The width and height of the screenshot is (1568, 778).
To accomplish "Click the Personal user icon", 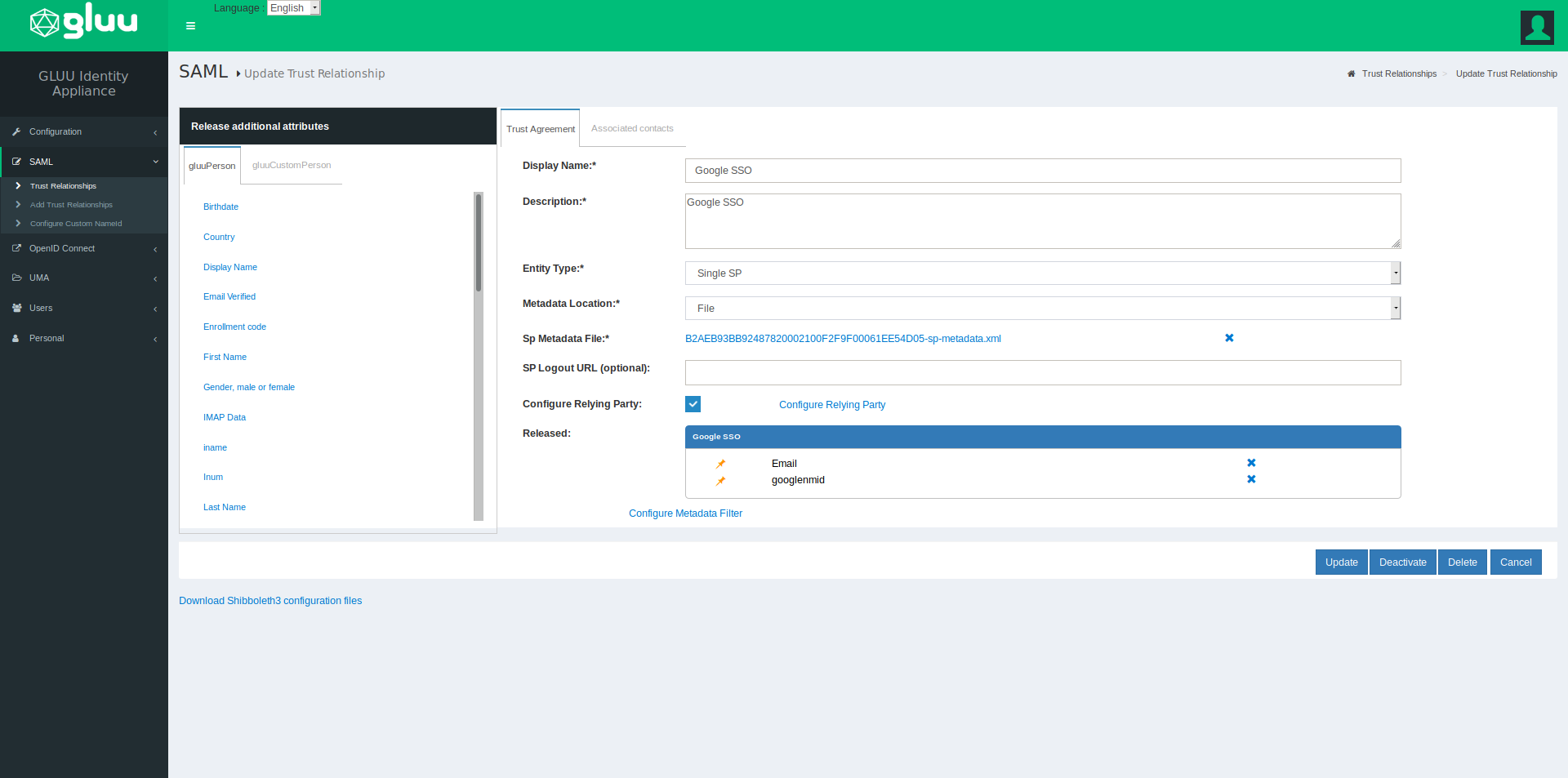I will click(16, 338).
